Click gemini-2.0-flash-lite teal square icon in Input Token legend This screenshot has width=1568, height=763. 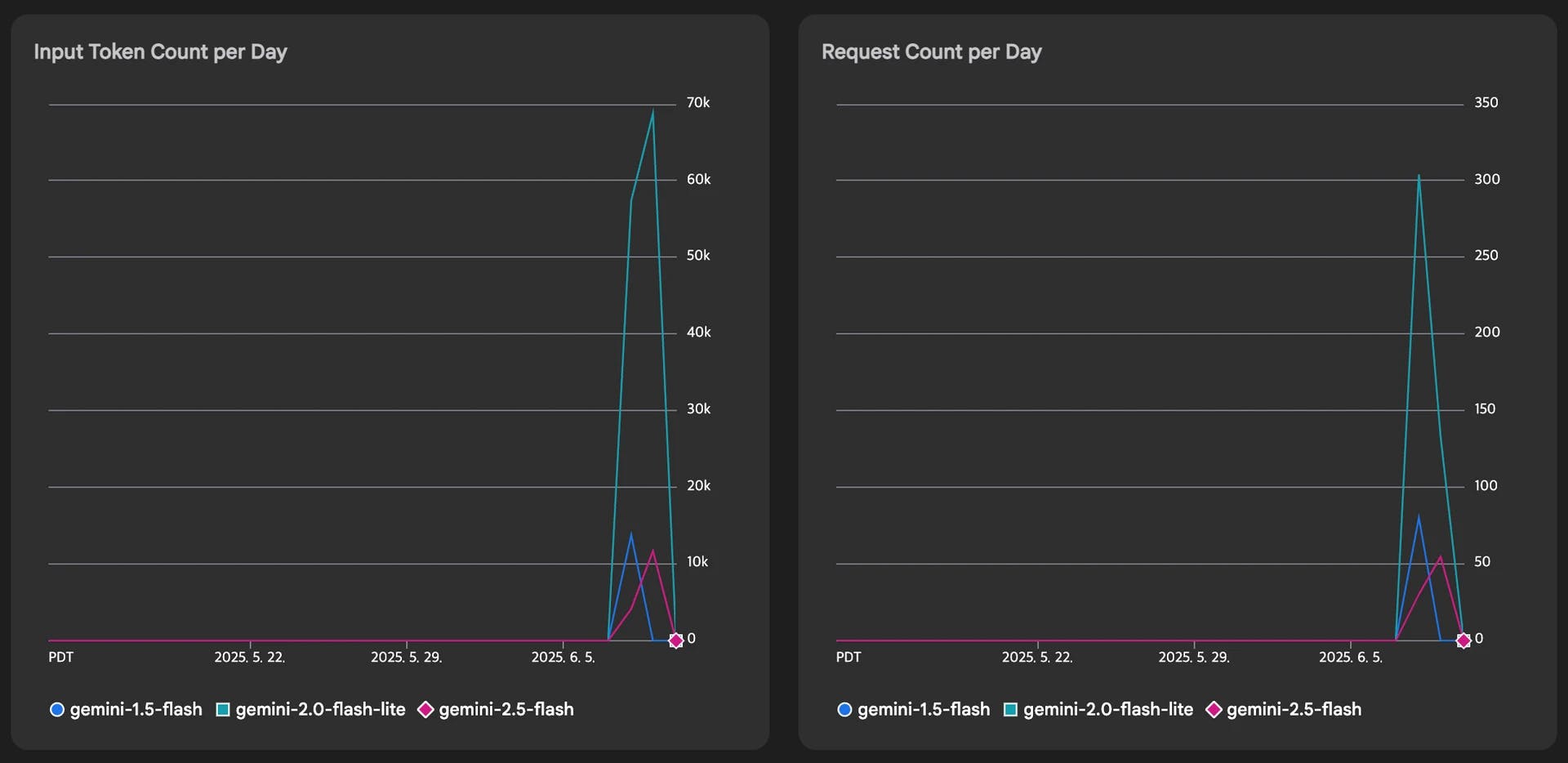click(x=222, y=710)
